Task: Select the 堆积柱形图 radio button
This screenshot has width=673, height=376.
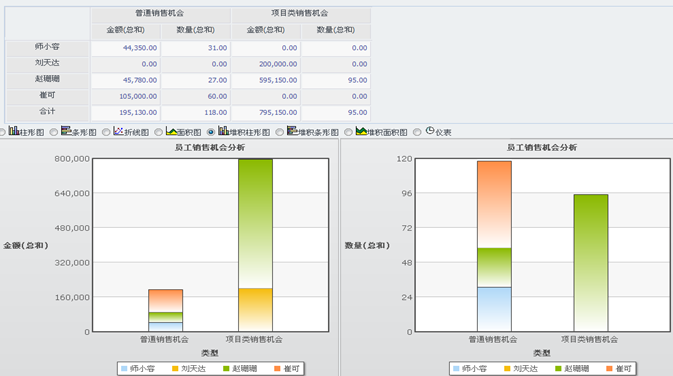Action: (211, 132)
